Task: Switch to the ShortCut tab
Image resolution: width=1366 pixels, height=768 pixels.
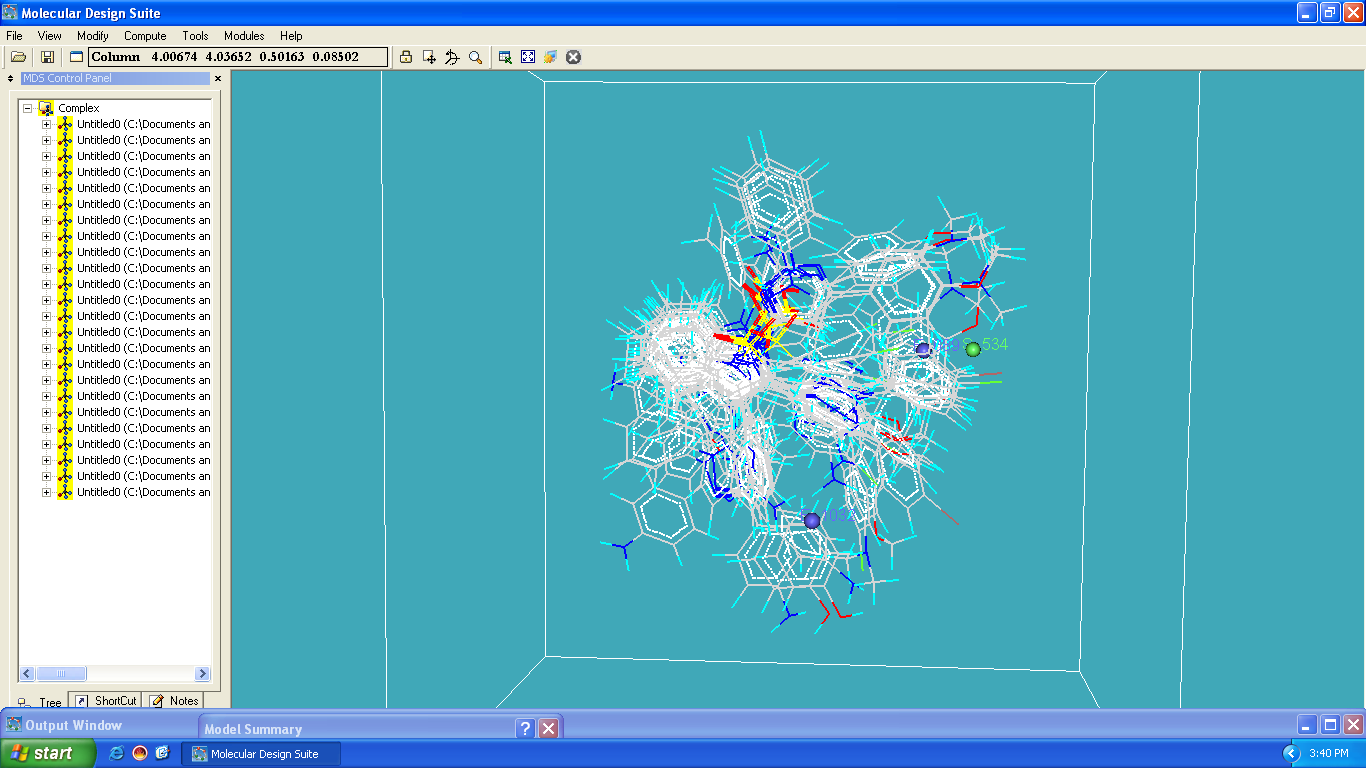Action: click(x=106, y=701)
